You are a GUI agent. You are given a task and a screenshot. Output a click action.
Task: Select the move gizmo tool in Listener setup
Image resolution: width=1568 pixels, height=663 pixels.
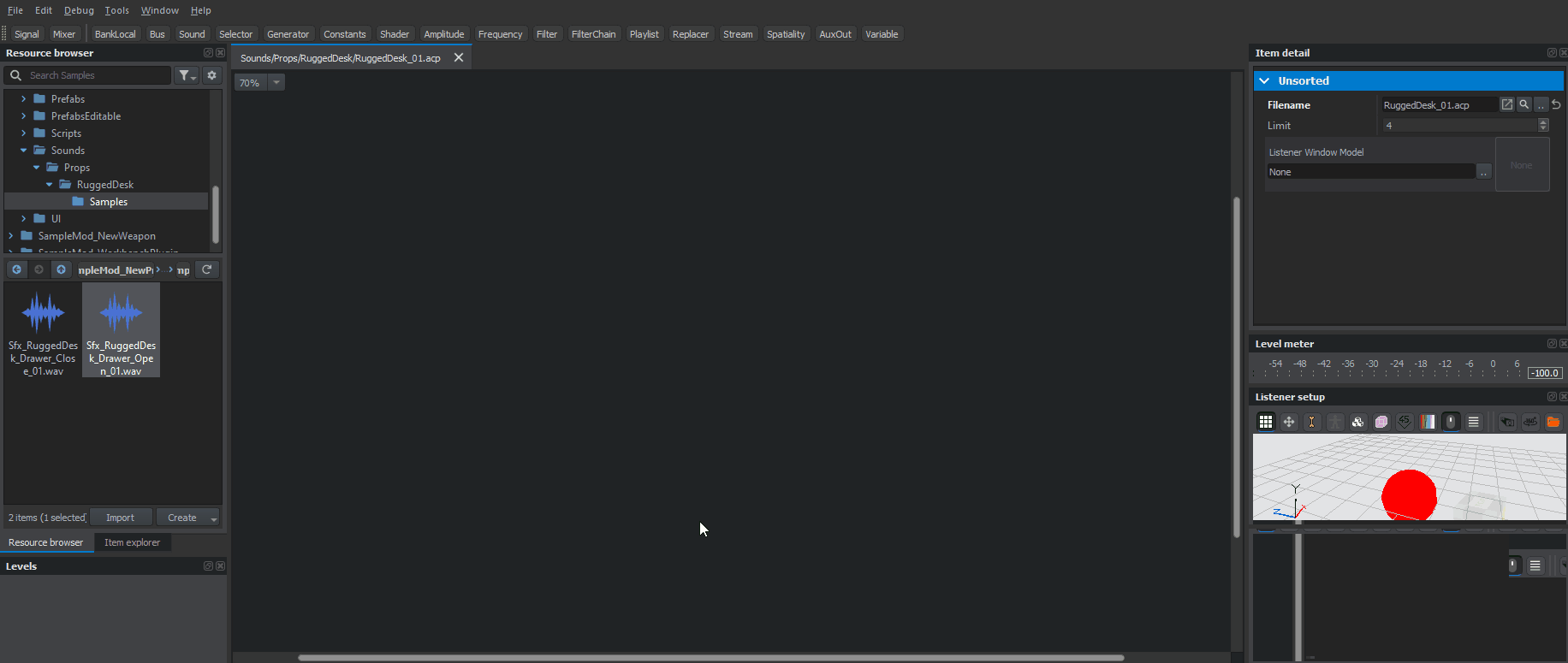(x=1289, y=422)
